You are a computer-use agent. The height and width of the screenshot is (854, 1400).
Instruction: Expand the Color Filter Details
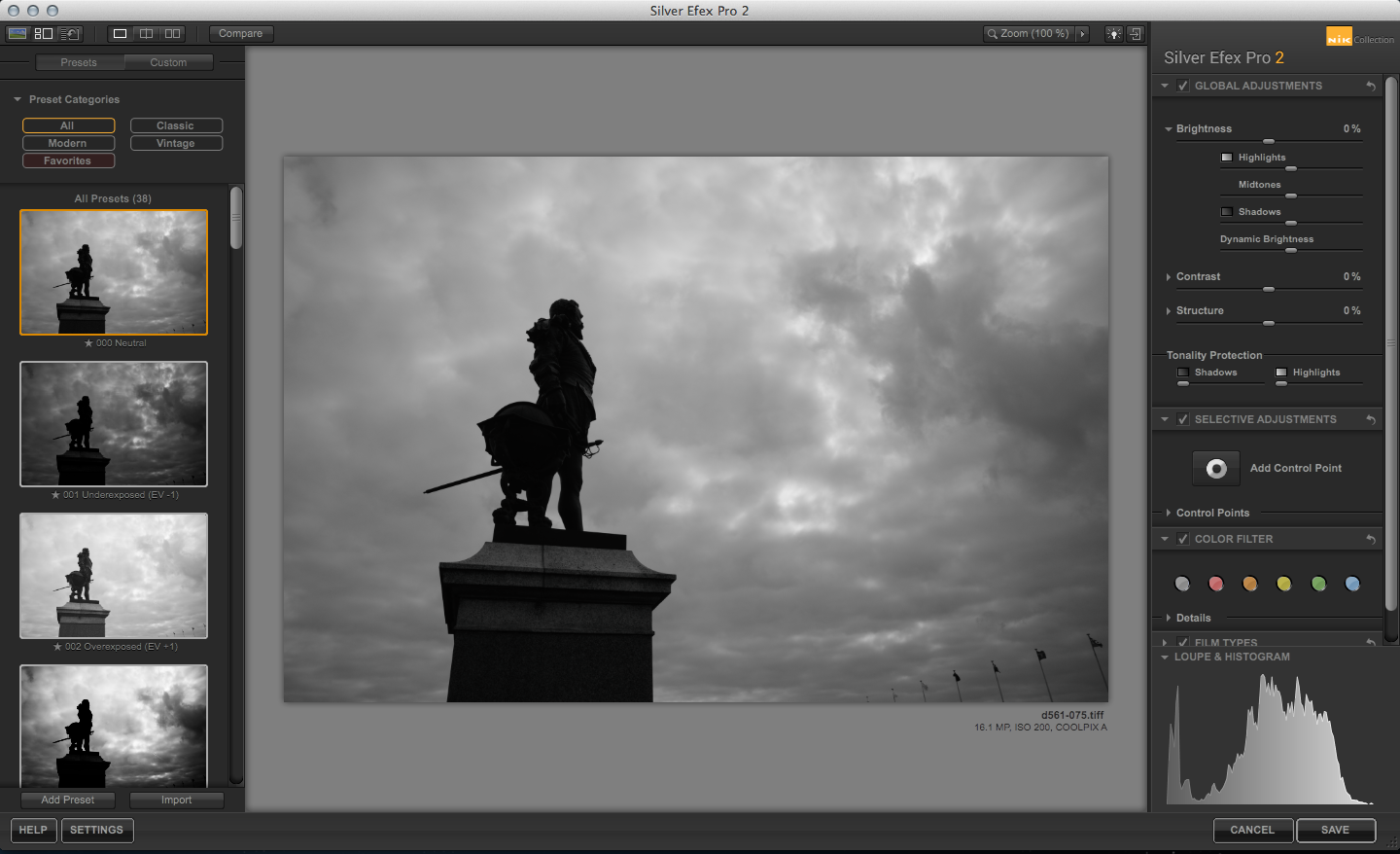1169,618
